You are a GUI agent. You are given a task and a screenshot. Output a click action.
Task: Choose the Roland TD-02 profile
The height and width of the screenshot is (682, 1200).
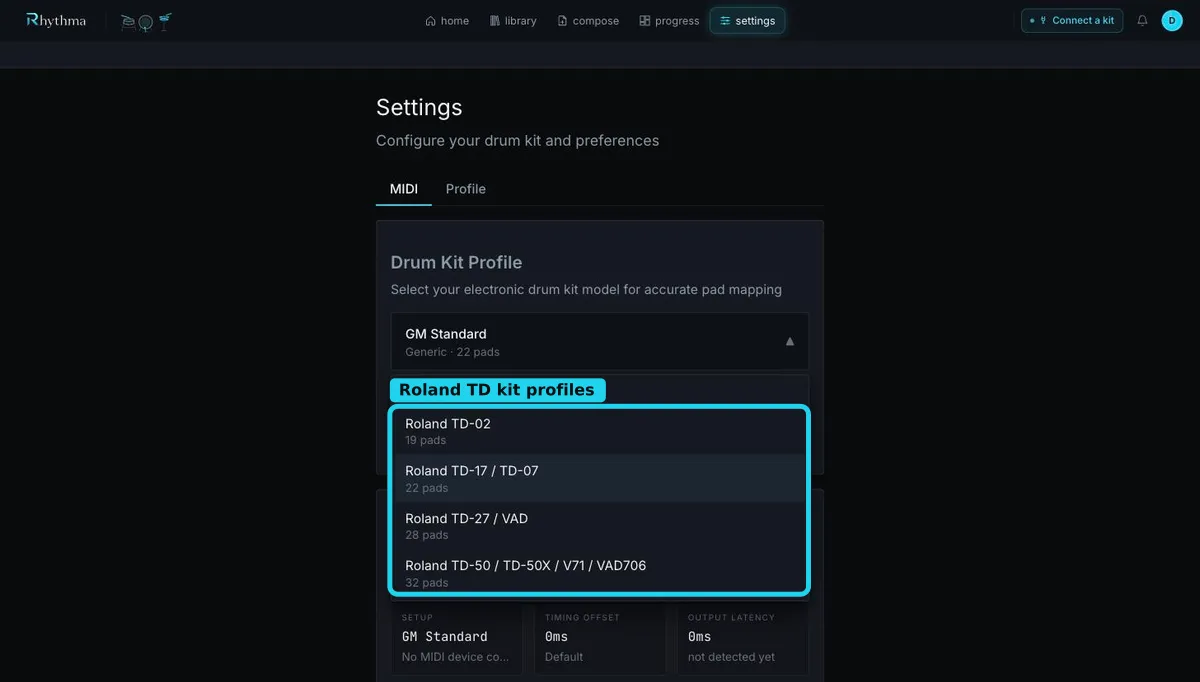pos(600,431)
